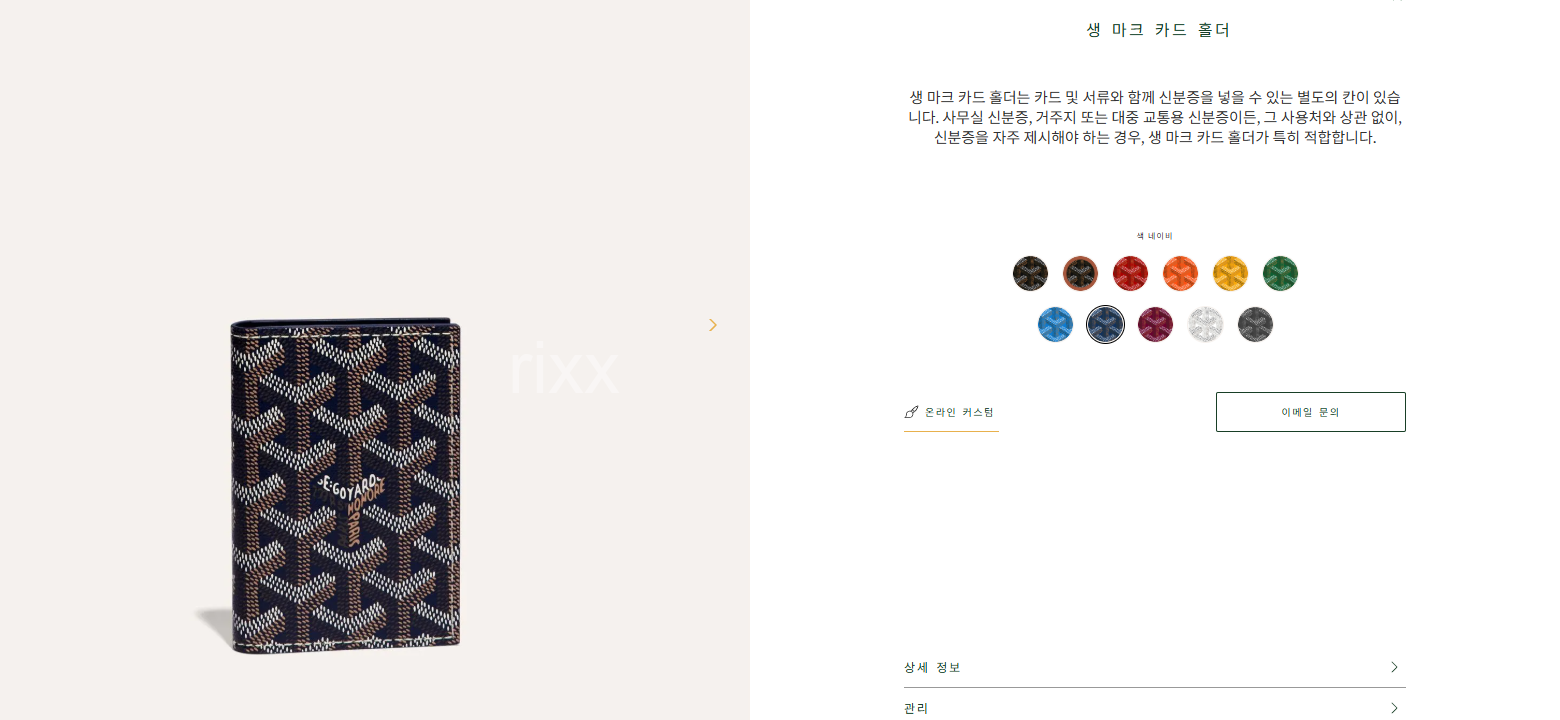Click the 상세 정보 chevron arrow

[1394, 667]
